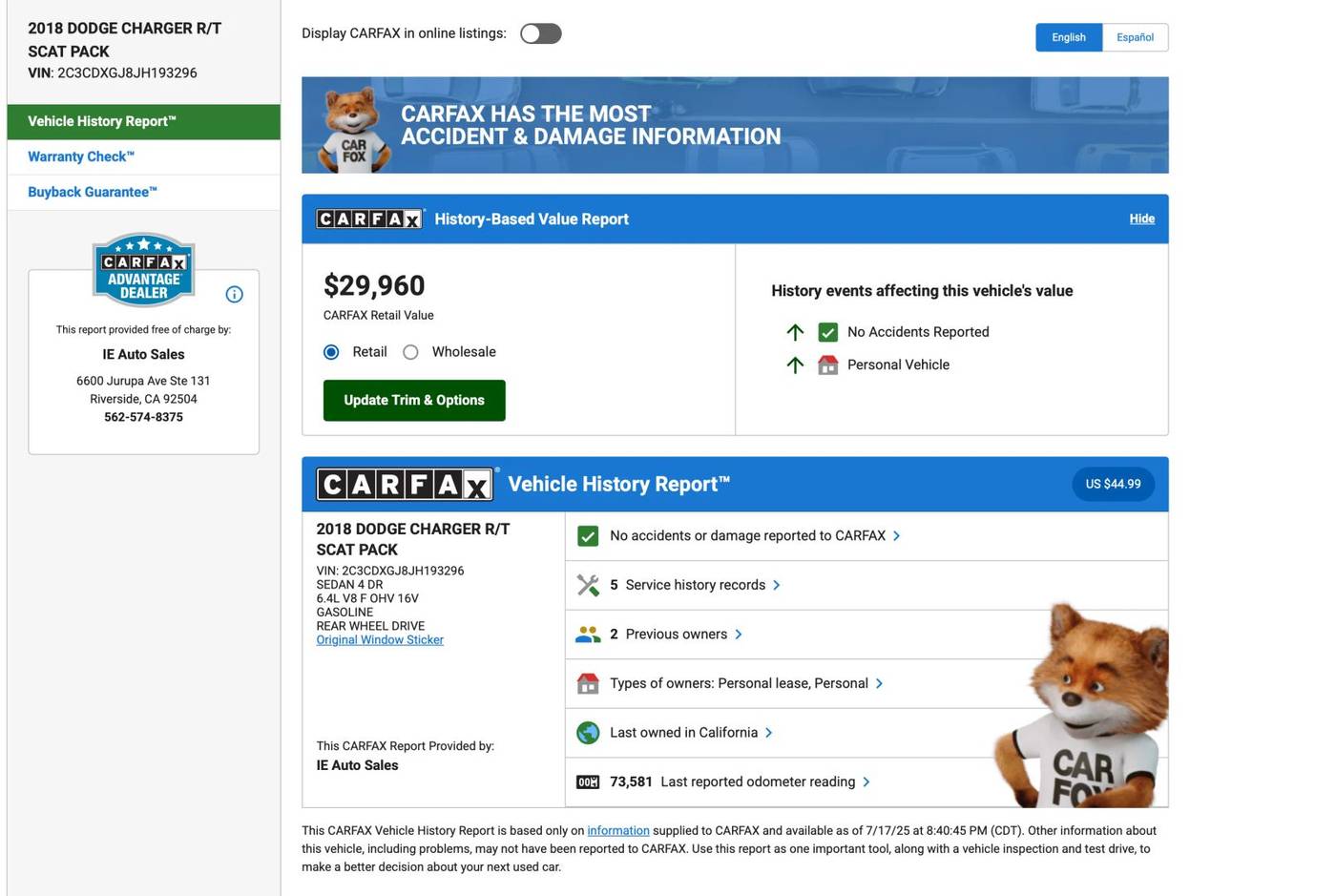Click the CARFAX logo in Value Report header
Image resolution: width=1336 pixels, height=896 pixels.
369,219
